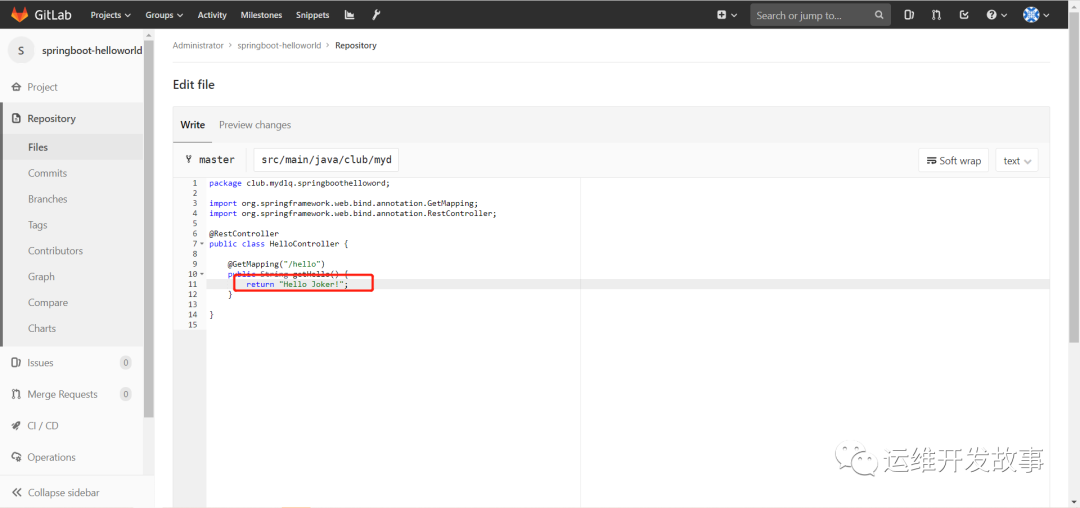Screen dimensions: 1080x508
Task: Click Repository in the breadcrumb
Action: click(356, 45)
